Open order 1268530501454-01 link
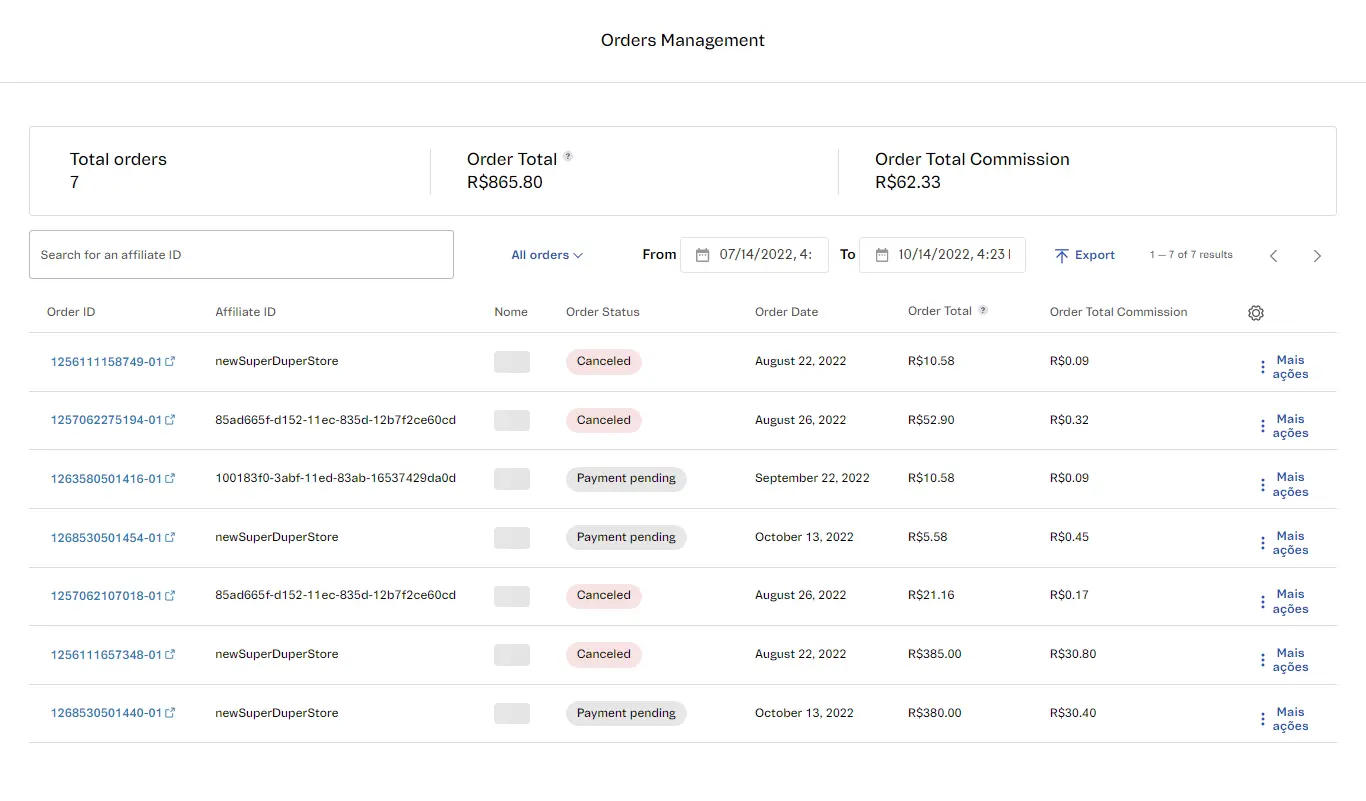1366x801 pixels. tap(106, 538)
